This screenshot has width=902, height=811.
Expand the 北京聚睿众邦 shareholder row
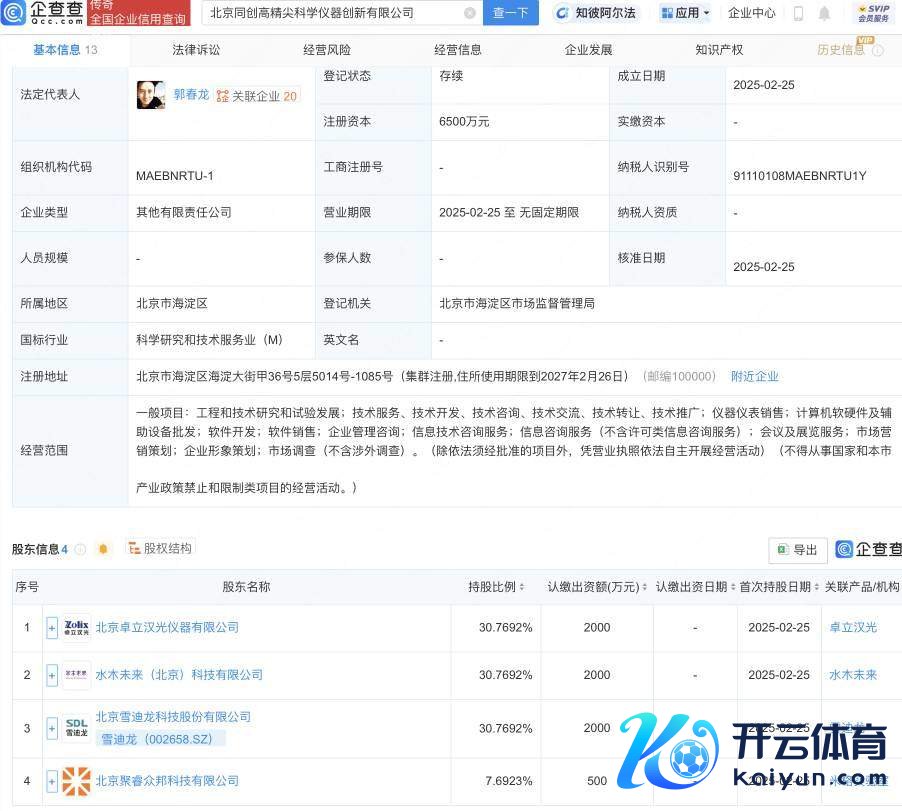(x=52, y=781)
